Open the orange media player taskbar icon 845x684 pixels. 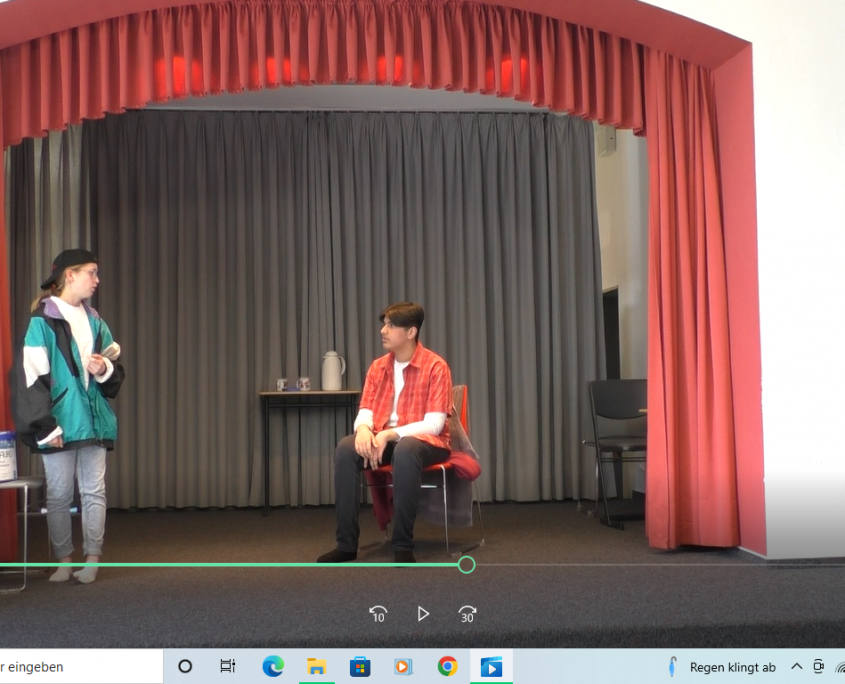pyautogui.click(x=403, y=667)
